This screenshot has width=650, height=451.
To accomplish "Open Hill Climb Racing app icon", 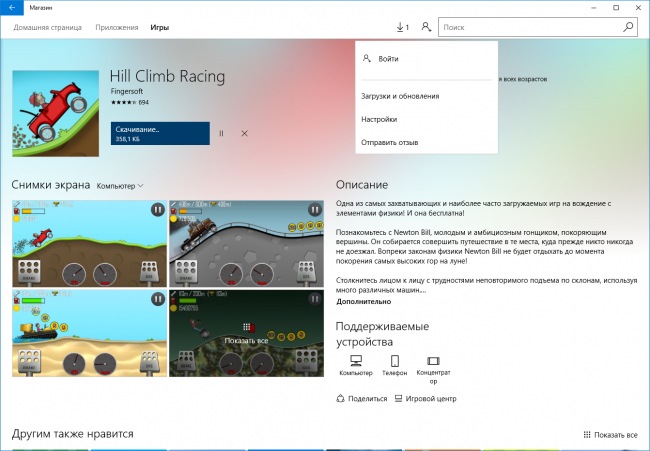I will coord(56,114).
